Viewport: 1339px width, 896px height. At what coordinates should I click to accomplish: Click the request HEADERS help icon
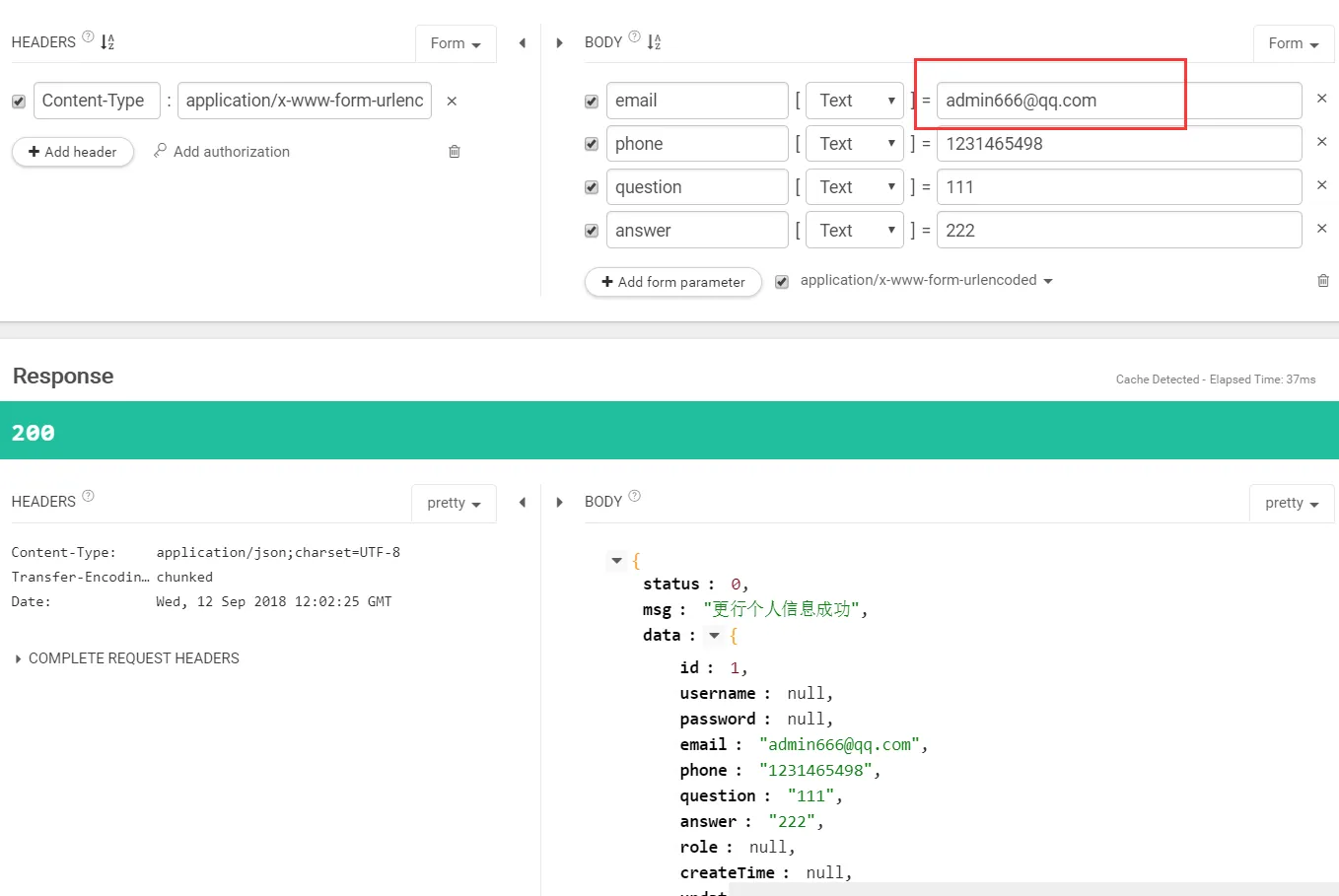(88, 37)
